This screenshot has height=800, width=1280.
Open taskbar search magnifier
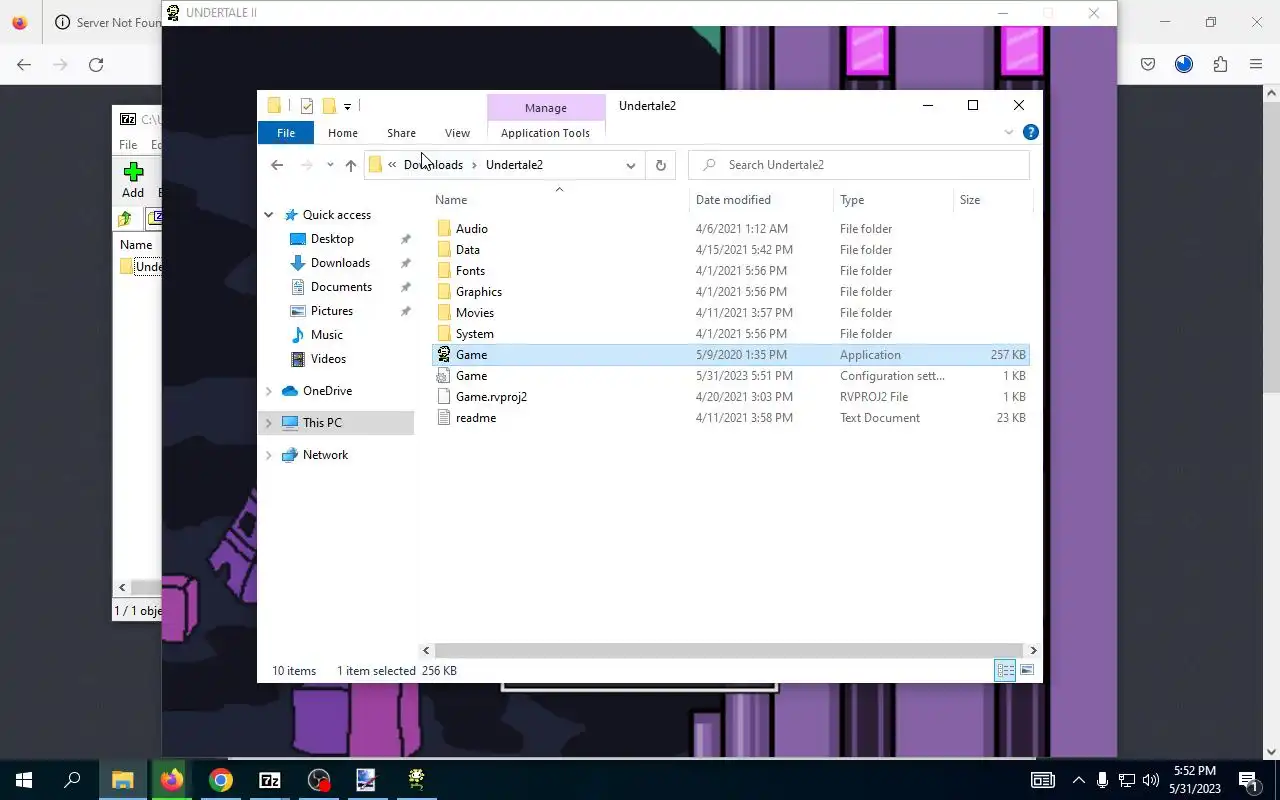(x=72, y=780)
